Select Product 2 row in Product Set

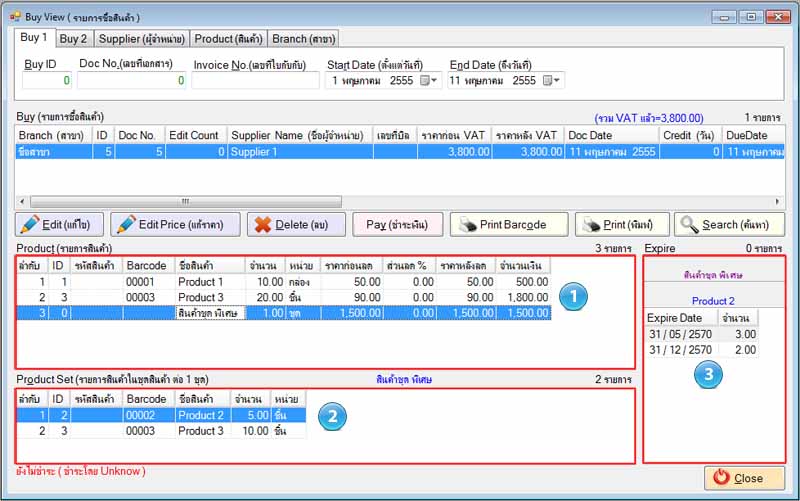pyautogui.click(x=161, y=415)
